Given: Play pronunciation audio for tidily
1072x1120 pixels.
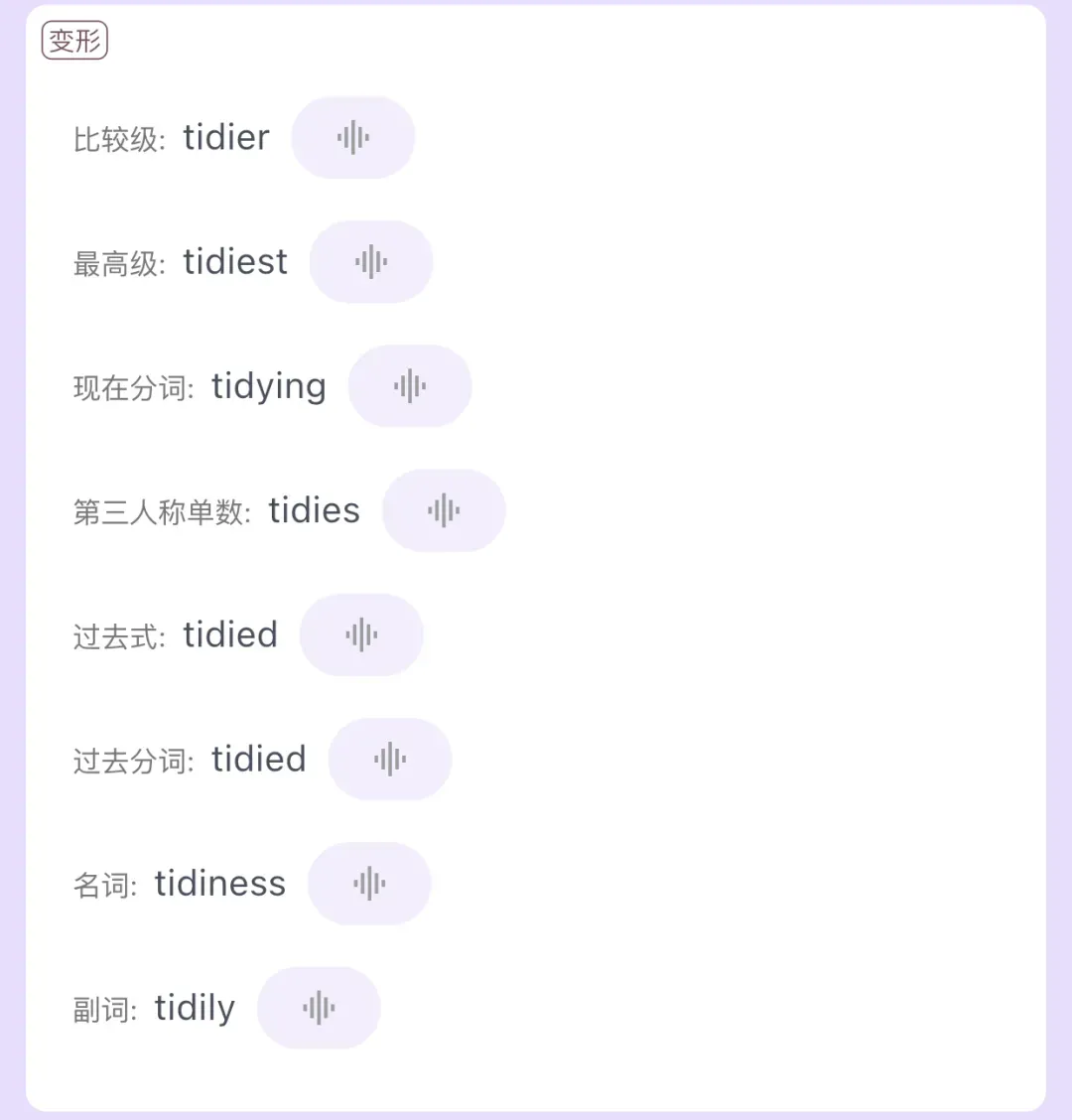Looking at the screenshot, I should point(319,1007).
